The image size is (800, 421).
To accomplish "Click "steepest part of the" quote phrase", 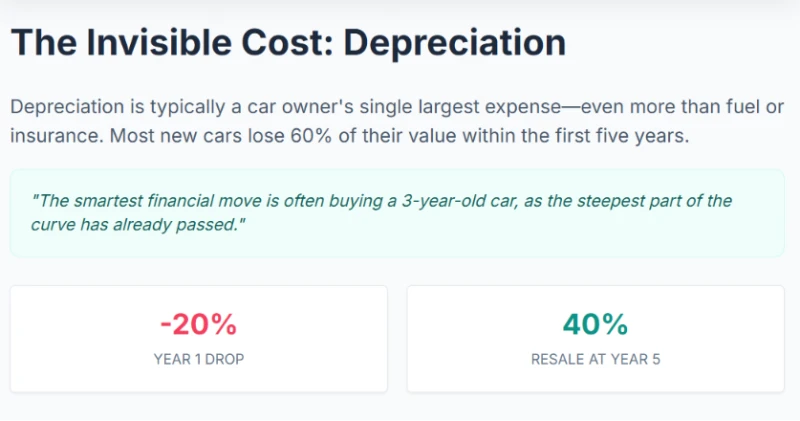I will click(655, 201).
